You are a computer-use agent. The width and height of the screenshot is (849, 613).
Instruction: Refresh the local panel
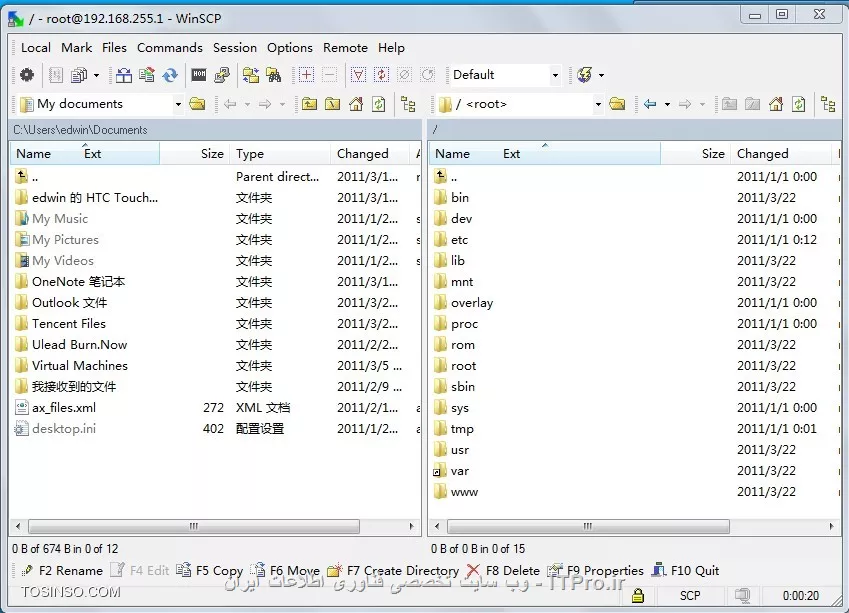(x=379, y=104)
